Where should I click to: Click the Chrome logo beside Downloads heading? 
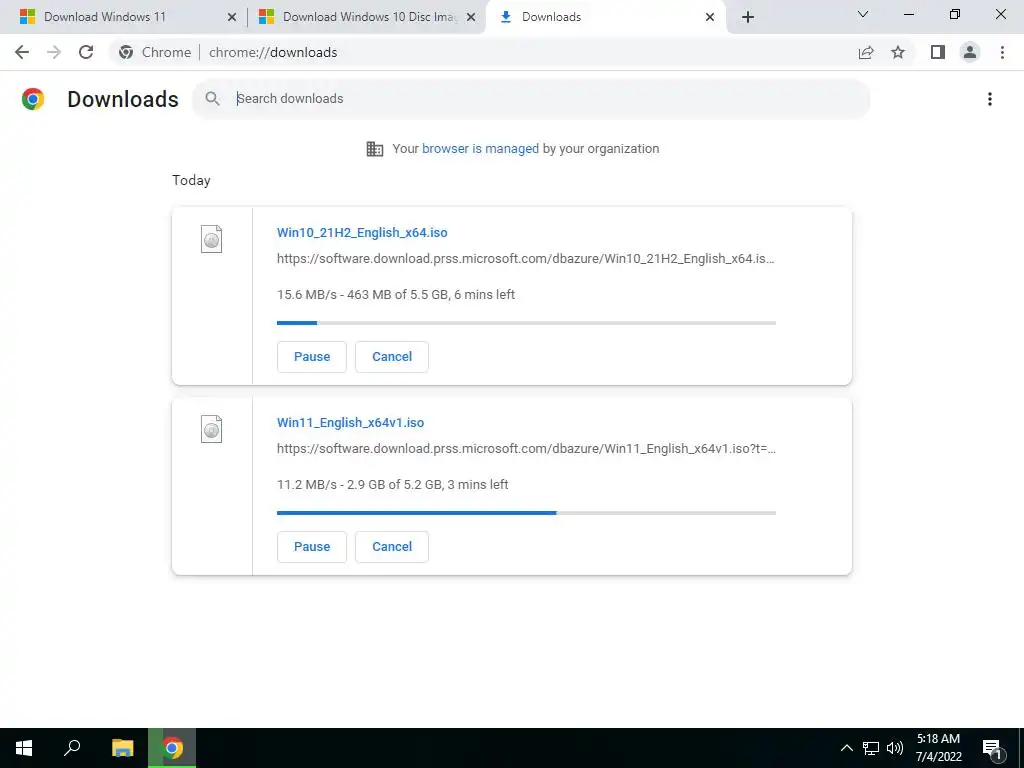click(x=33, y=99)
